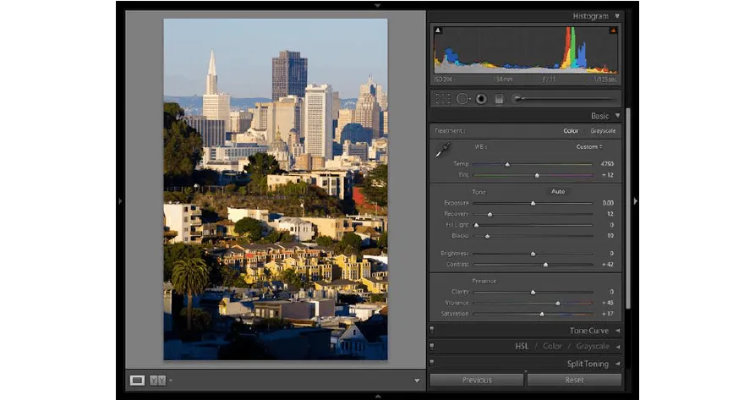Collapse the Histogram panel
The width and height of the screenshot is (755, 400).
[618, 16]
